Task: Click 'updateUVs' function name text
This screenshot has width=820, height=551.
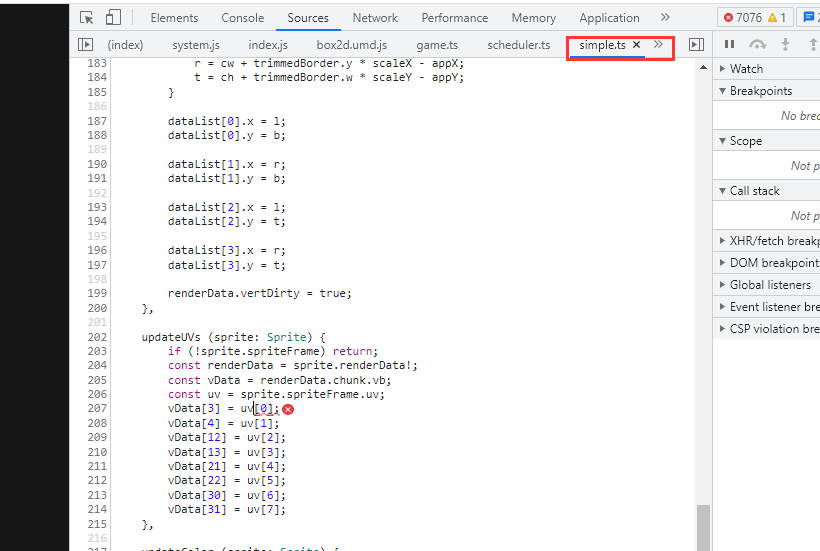Action: tap(171, 337)
